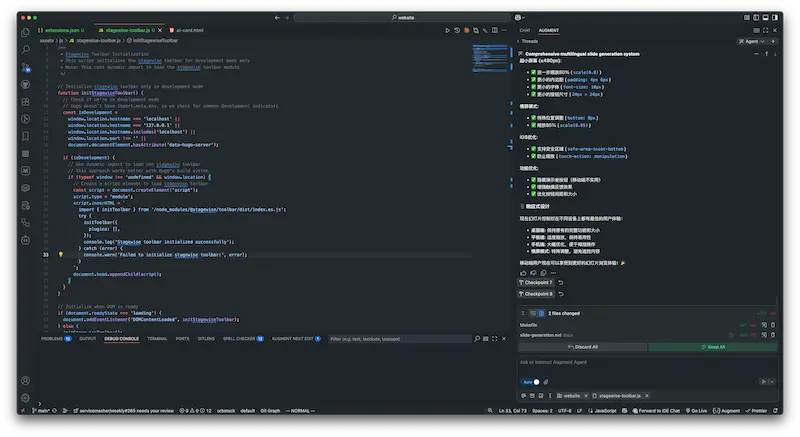Open editor More Actions ellipsis

pyautogui.click(x=504, y=31)
